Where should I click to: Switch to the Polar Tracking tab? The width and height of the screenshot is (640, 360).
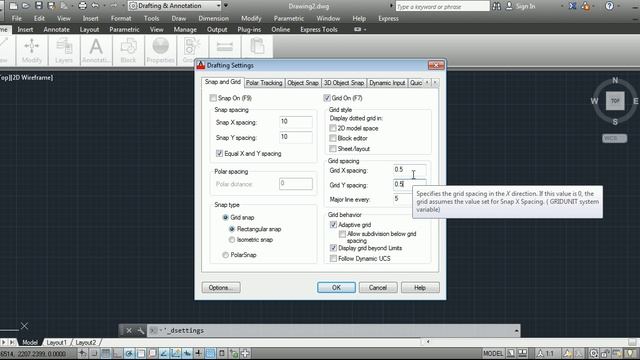coord(264,83)
